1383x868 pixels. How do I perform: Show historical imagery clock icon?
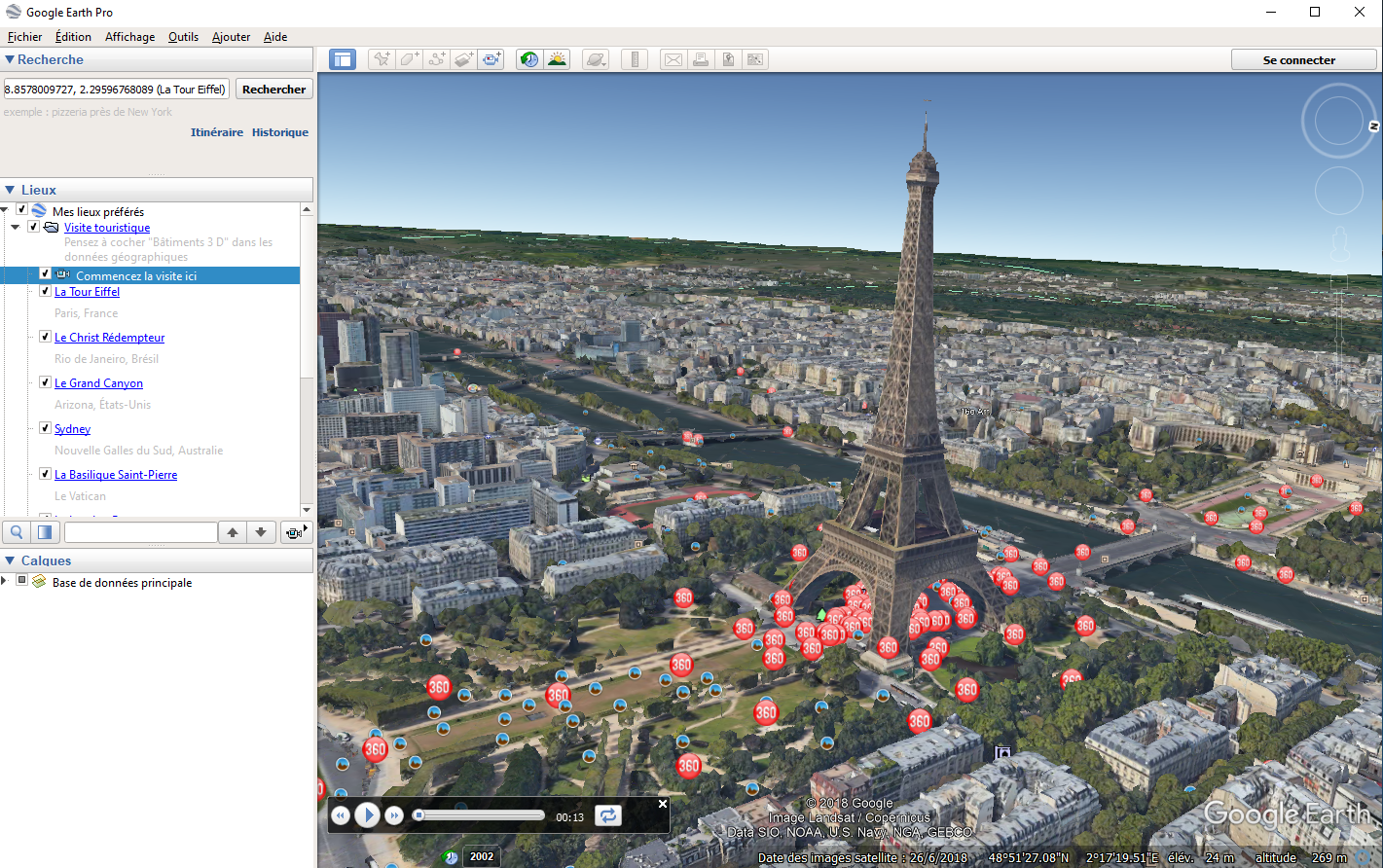click(528, 59)
